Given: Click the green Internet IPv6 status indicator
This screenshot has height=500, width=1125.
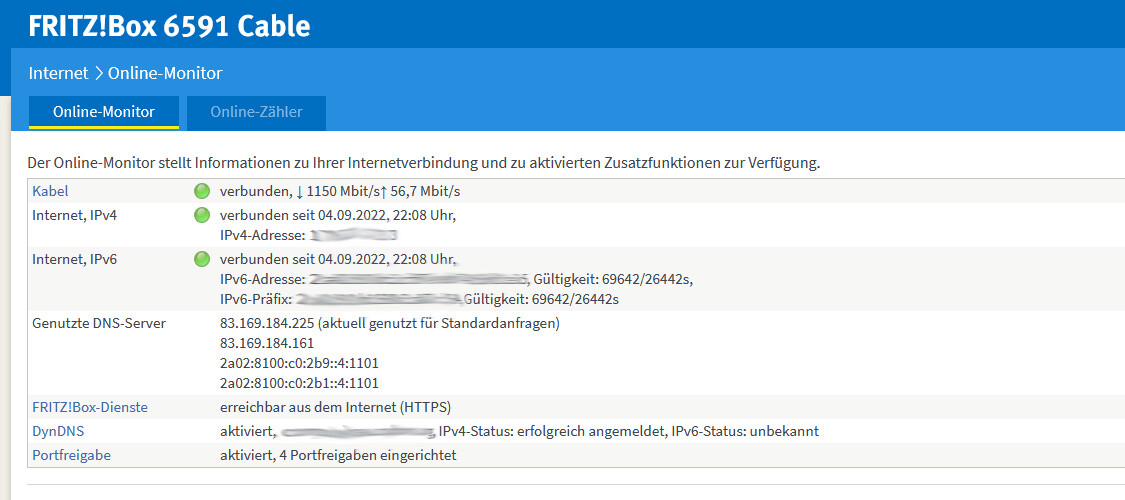Looking at the screenshot, I should [x=202, y=259].
